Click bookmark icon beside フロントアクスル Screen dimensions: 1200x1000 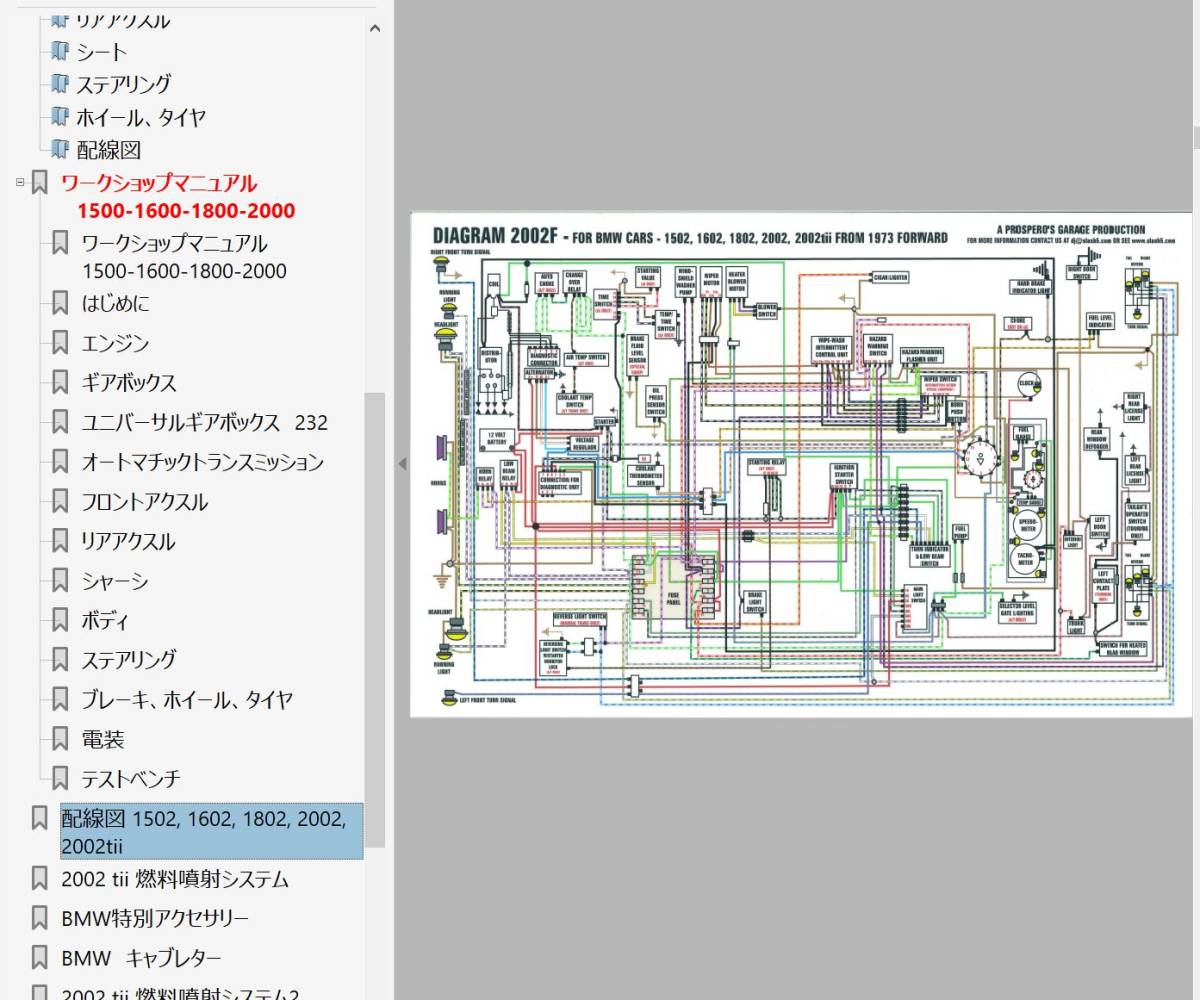[x=60, y=502]
